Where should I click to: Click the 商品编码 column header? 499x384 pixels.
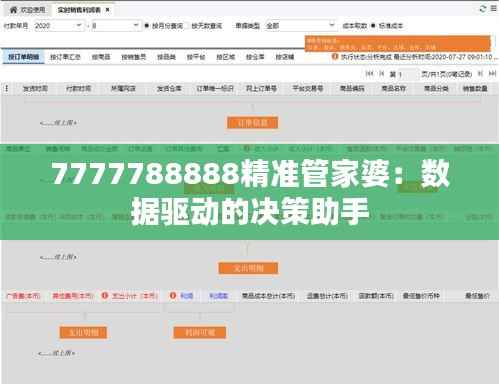(x=352, y=88)
